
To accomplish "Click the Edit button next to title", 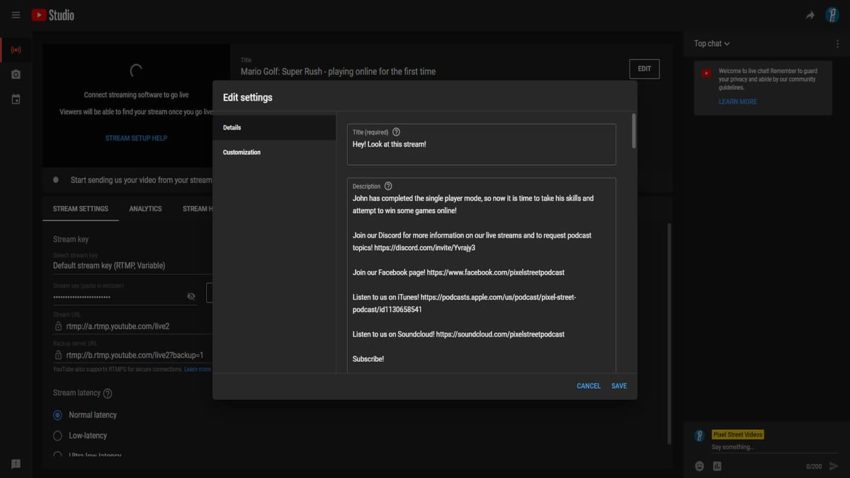I will click(x=644, y=69).
